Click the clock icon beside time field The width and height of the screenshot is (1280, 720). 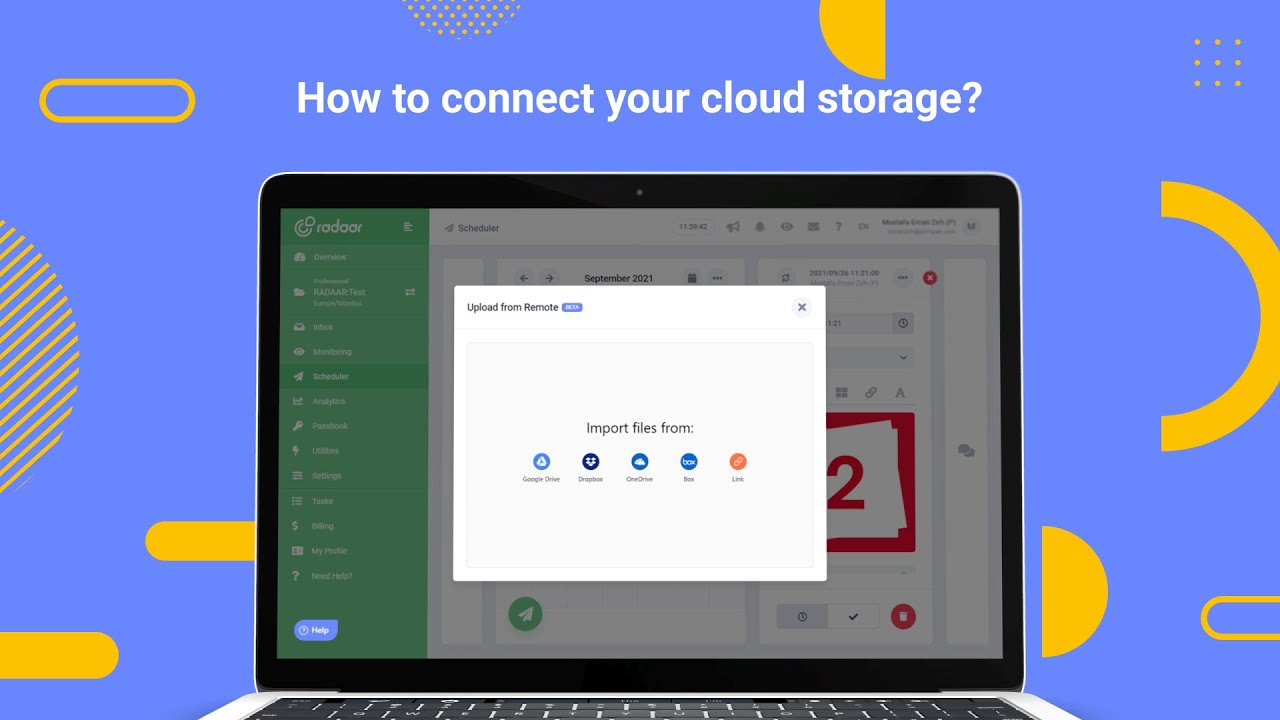coord(903,323)
